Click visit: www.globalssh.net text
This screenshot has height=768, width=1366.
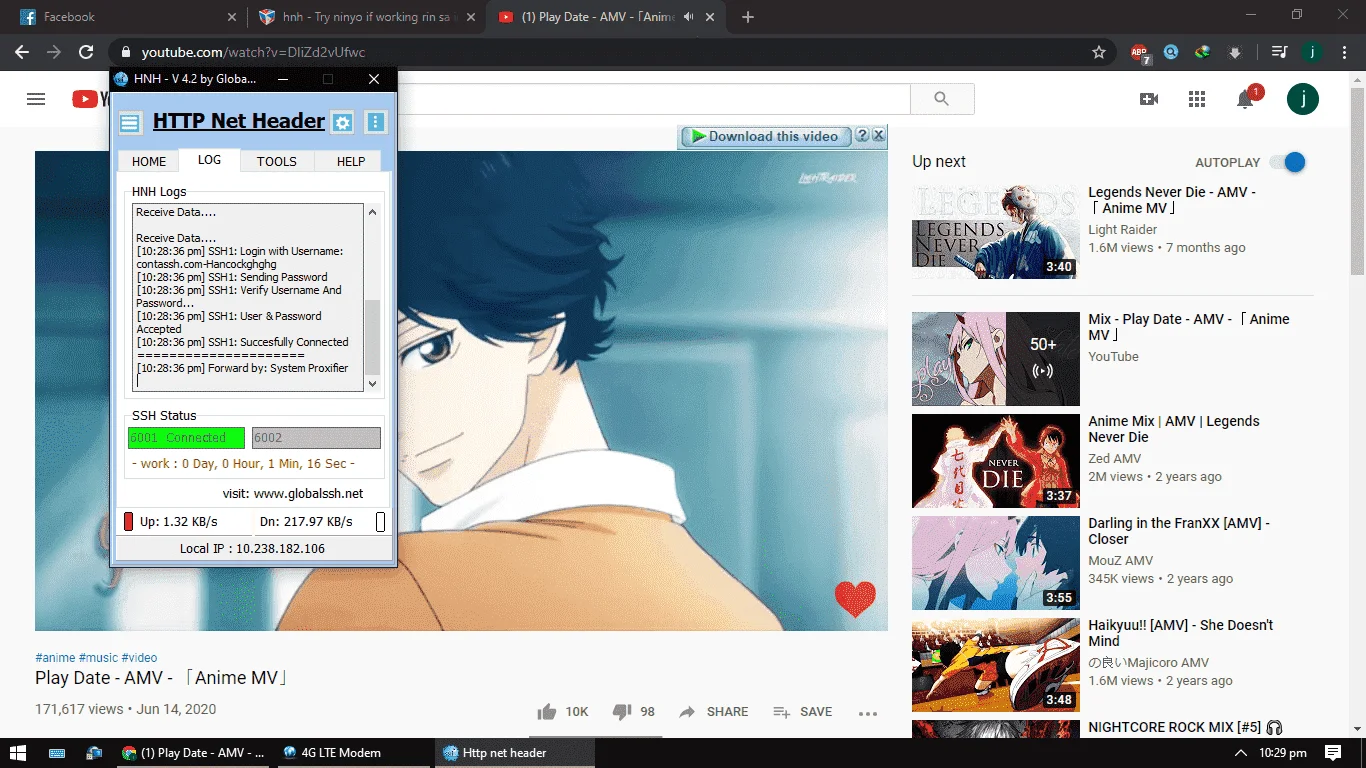click(x=293, y=494)
